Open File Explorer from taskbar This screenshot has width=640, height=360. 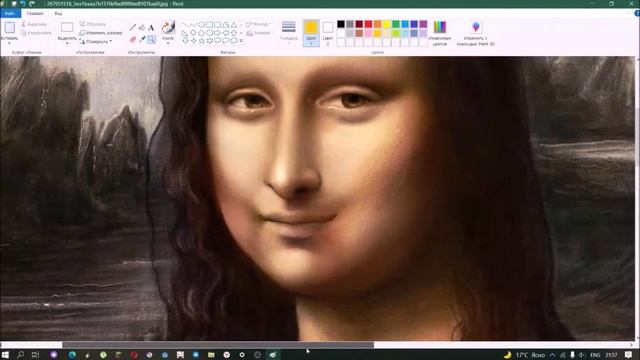[x=211, y=355]
